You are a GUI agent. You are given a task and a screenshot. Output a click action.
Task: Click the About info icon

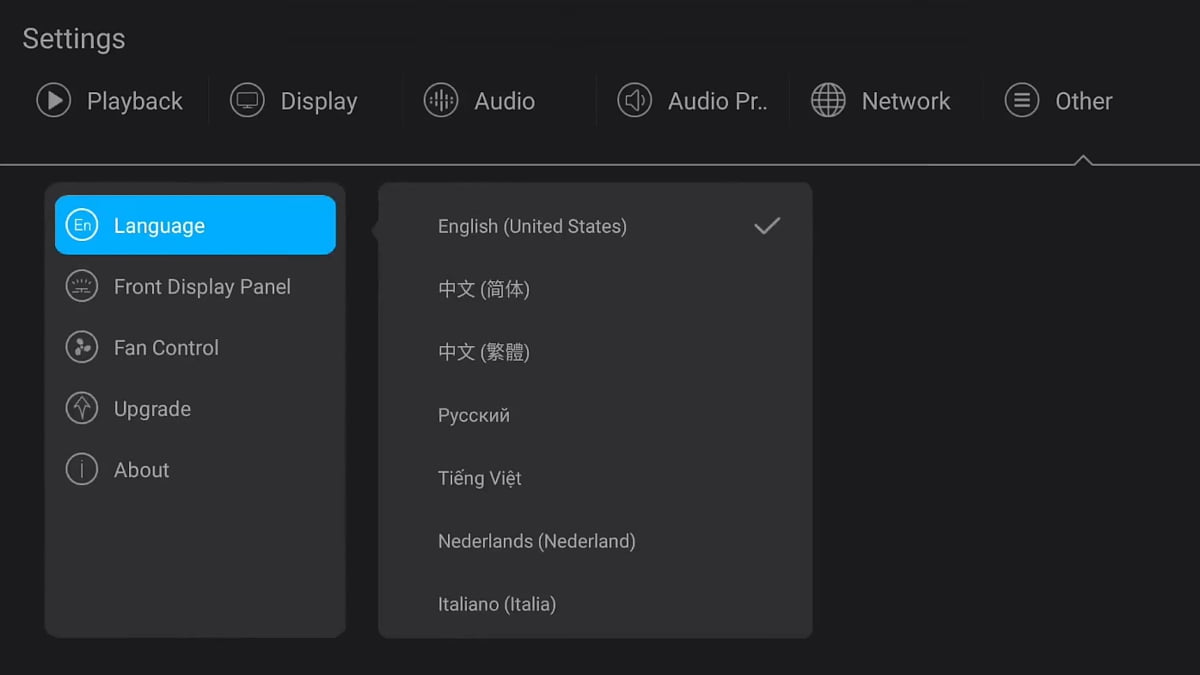(x=82, y=469)
